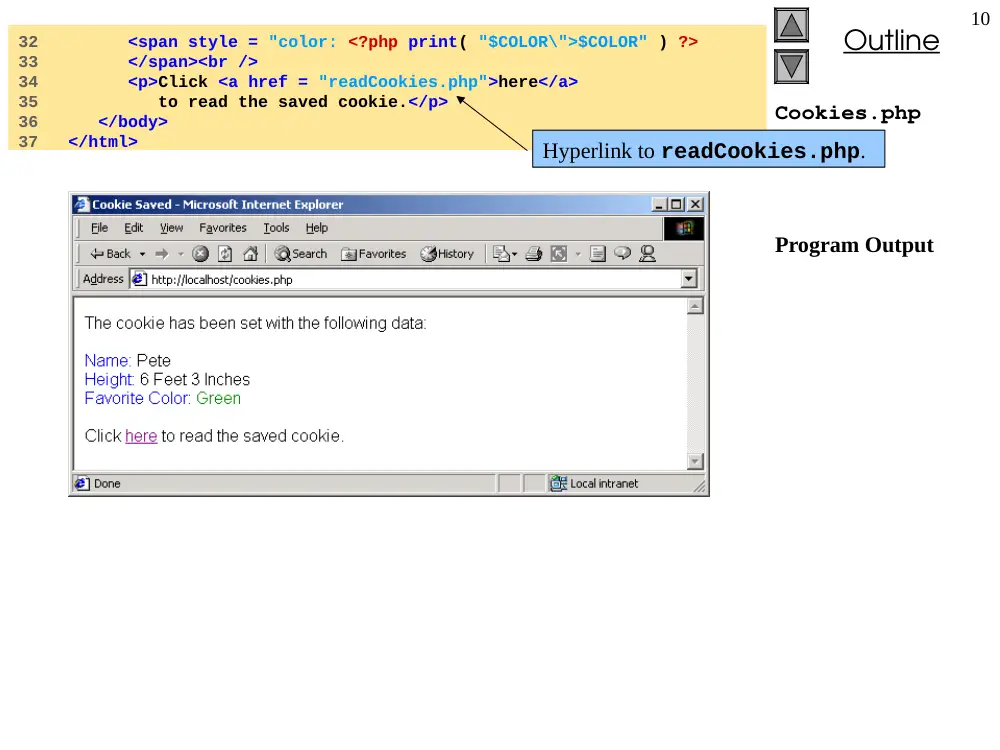Click the Refresh page icon

coord(225,254)
